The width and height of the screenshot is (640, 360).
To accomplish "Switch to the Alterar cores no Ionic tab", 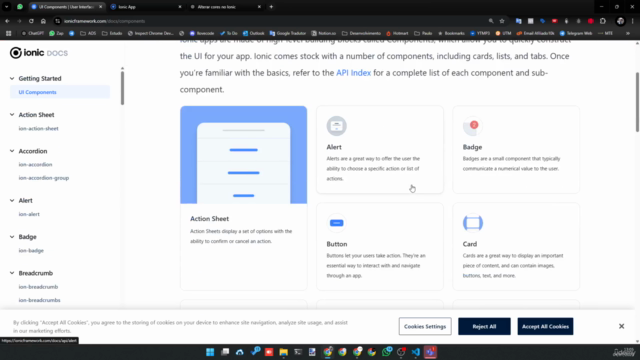I will click(x=226, y=7).
